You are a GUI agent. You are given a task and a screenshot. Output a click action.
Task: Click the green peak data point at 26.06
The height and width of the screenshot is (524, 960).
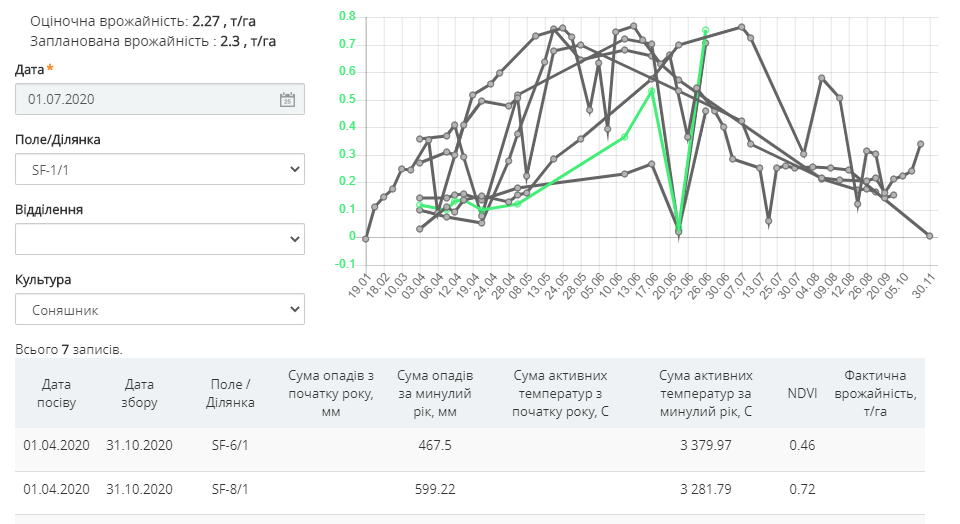(705, 31)
